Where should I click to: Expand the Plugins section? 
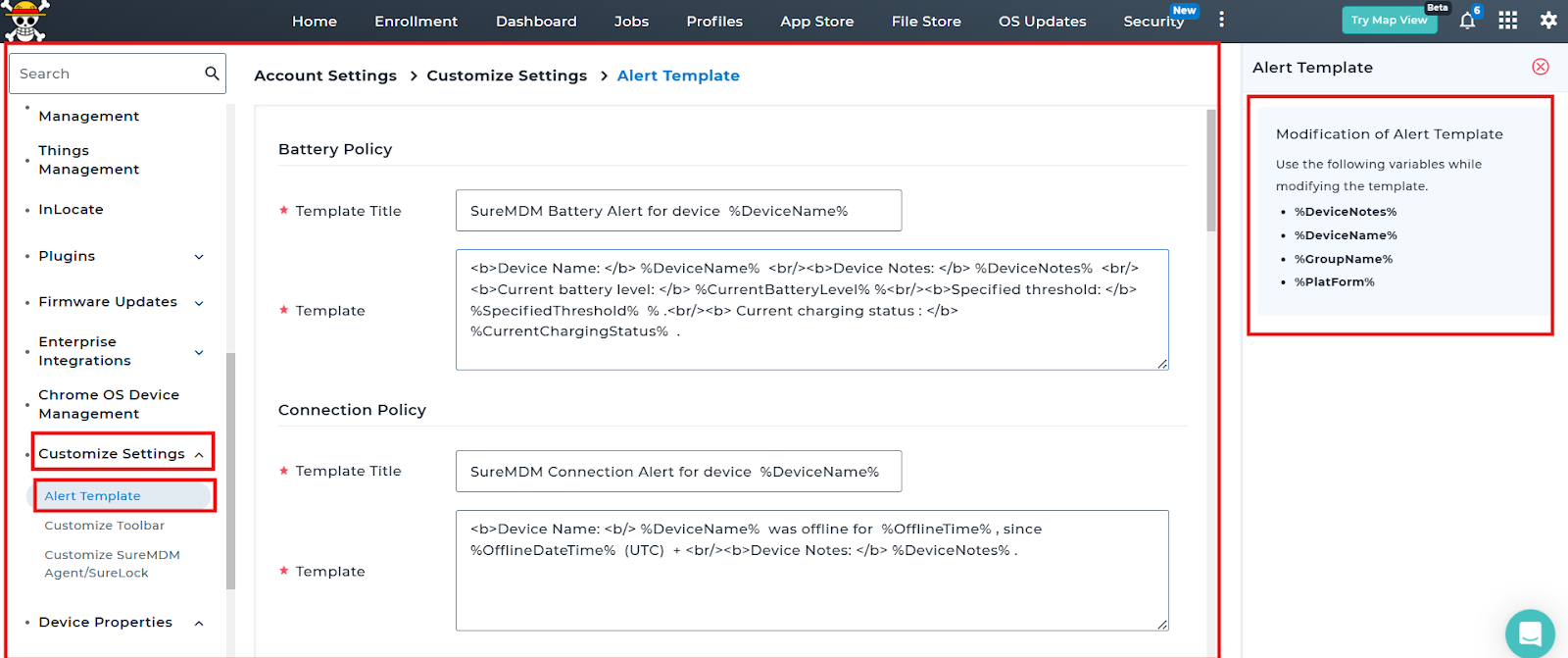click(199, 257)
